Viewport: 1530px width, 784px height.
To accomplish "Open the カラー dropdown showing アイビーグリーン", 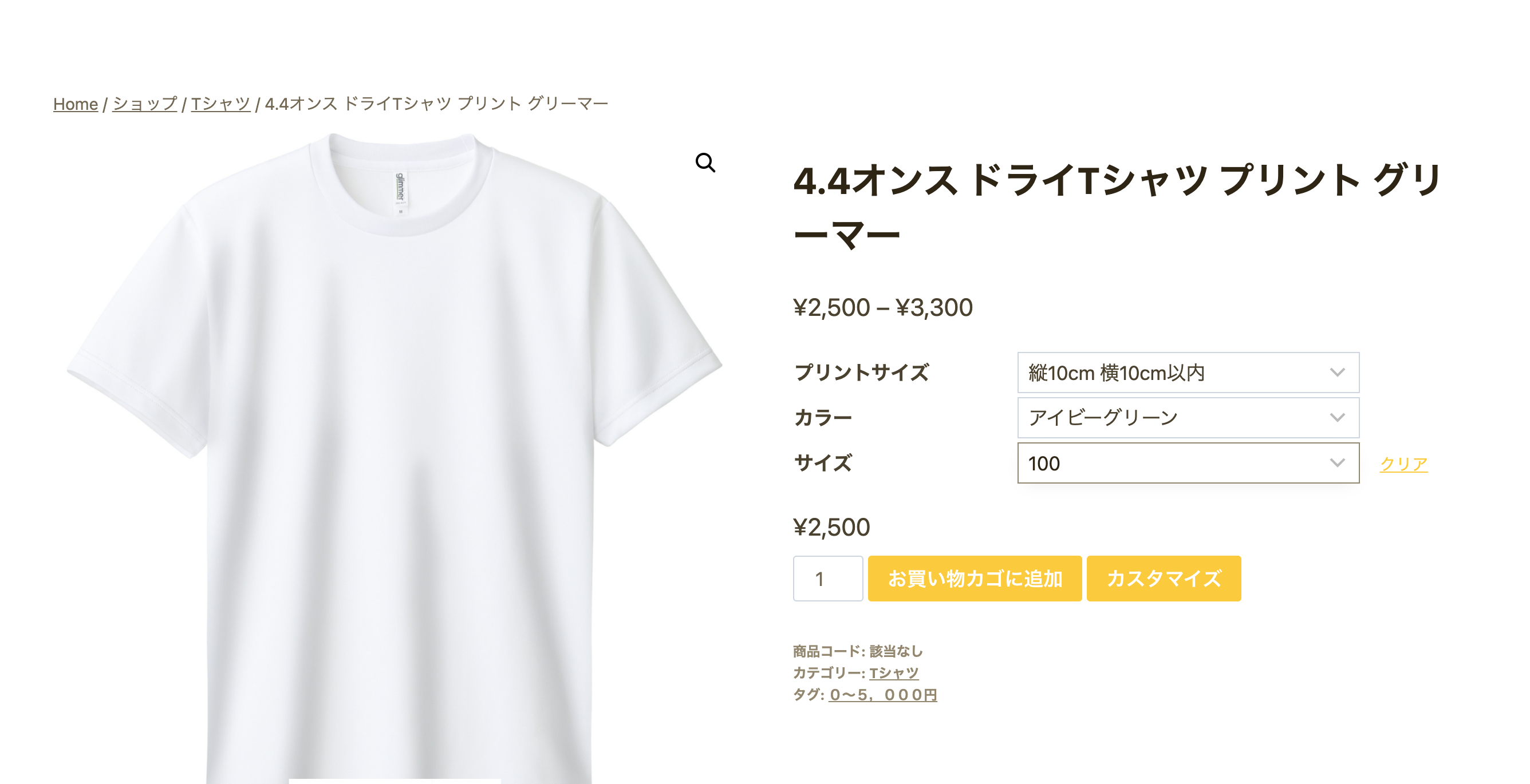I will pyautogui.click(x=1188, y=418).
